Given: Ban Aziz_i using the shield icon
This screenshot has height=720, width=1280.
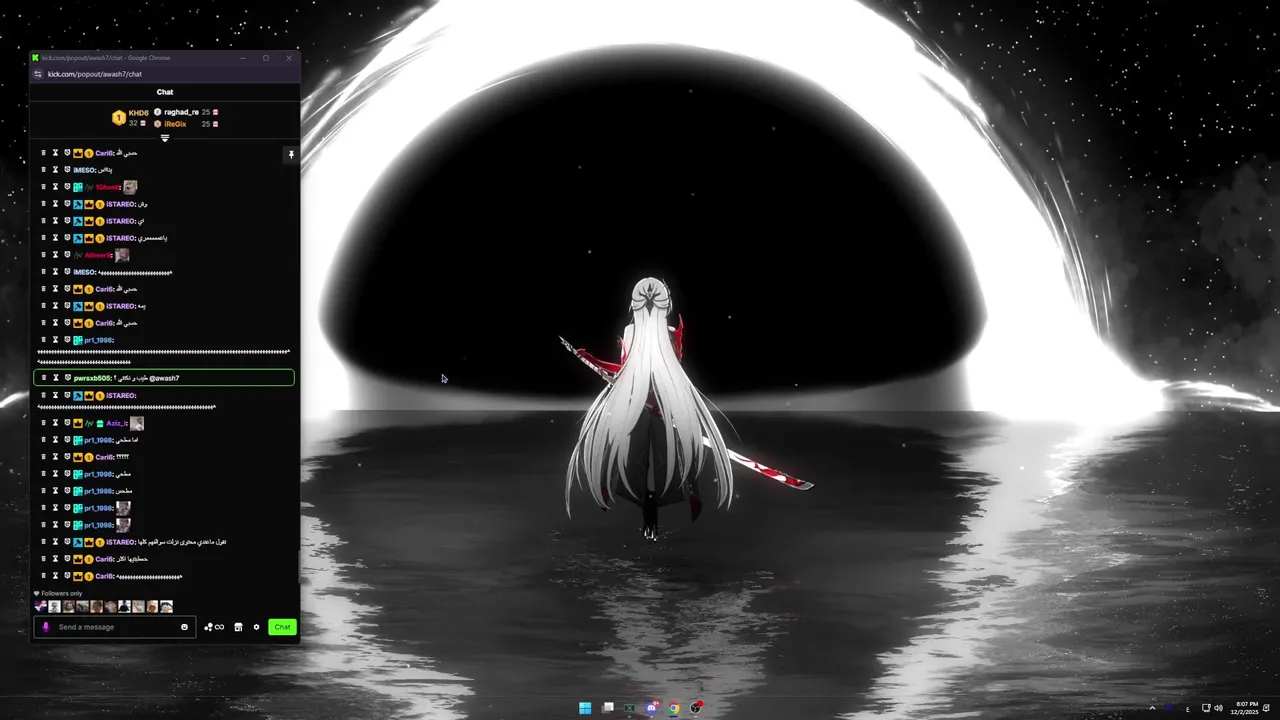Looking at the screenshot, I should pyautogui.click(x=67, y=423).
